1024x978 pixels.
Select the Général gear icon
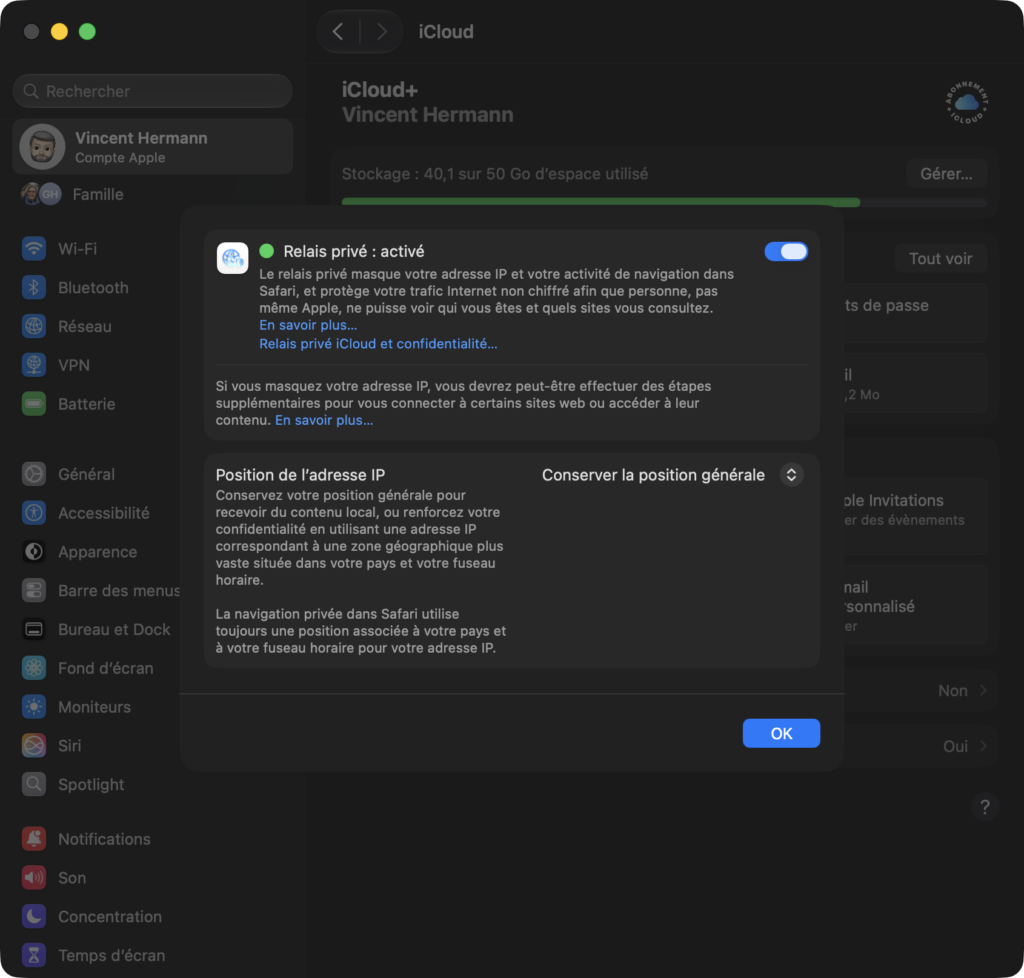pos(34,474)
